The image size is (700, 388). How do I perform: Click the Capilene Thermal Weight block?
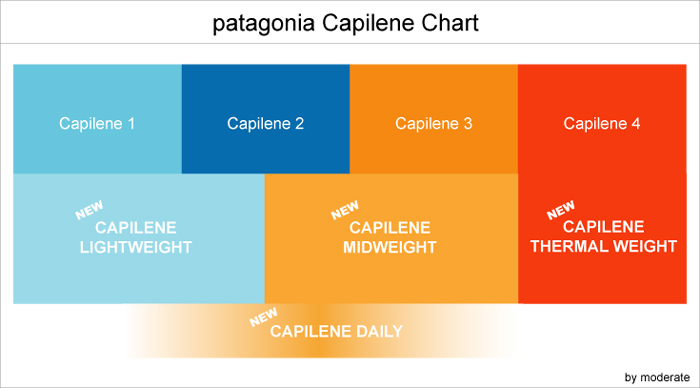pyautogui.click(x=602, y=238)
